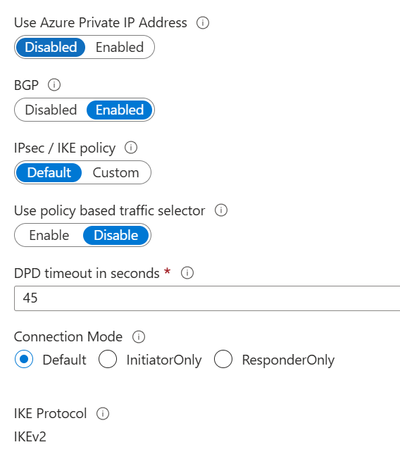The image size is (400, 463).
Task: Set Azure Private IP Address to Enabled
Action: [120, 47]
